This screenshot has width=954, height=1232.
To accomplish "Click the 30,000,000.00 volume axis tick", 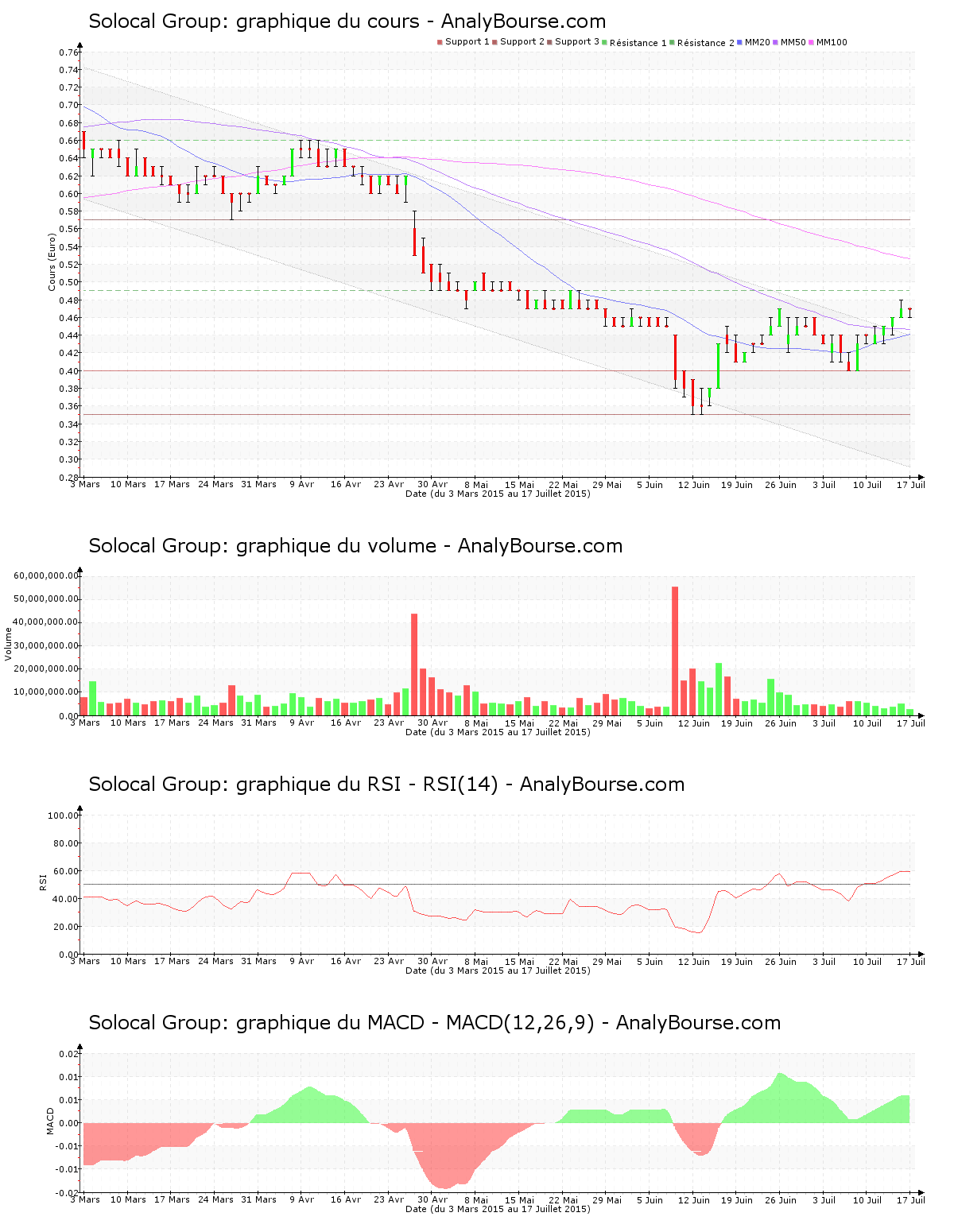I will point(46,645).
